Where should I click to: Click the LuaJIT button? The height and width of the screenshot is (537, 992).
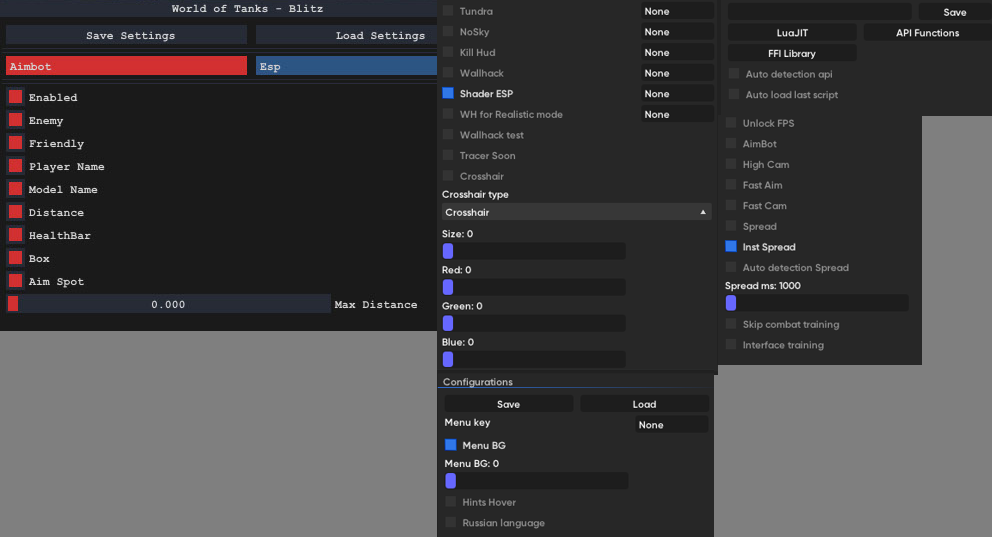(792, 32)
